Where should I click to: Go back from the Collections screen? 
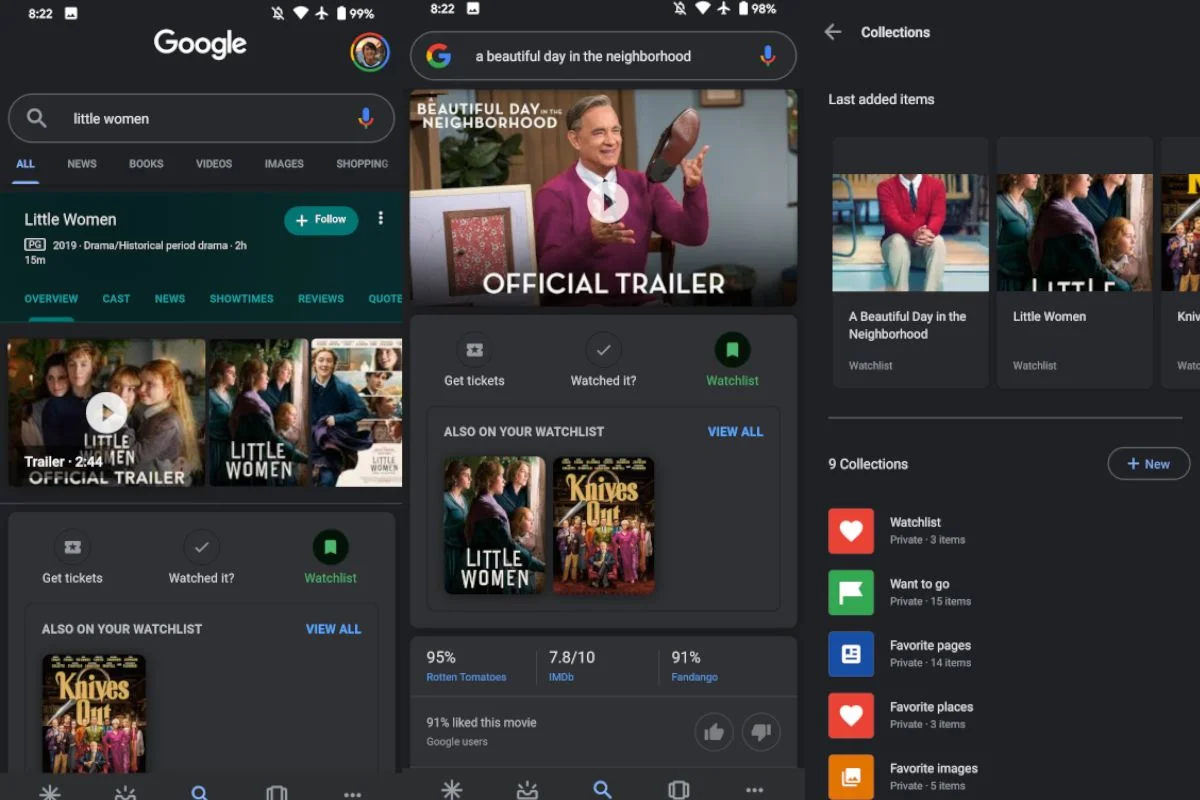coord(833,32)
